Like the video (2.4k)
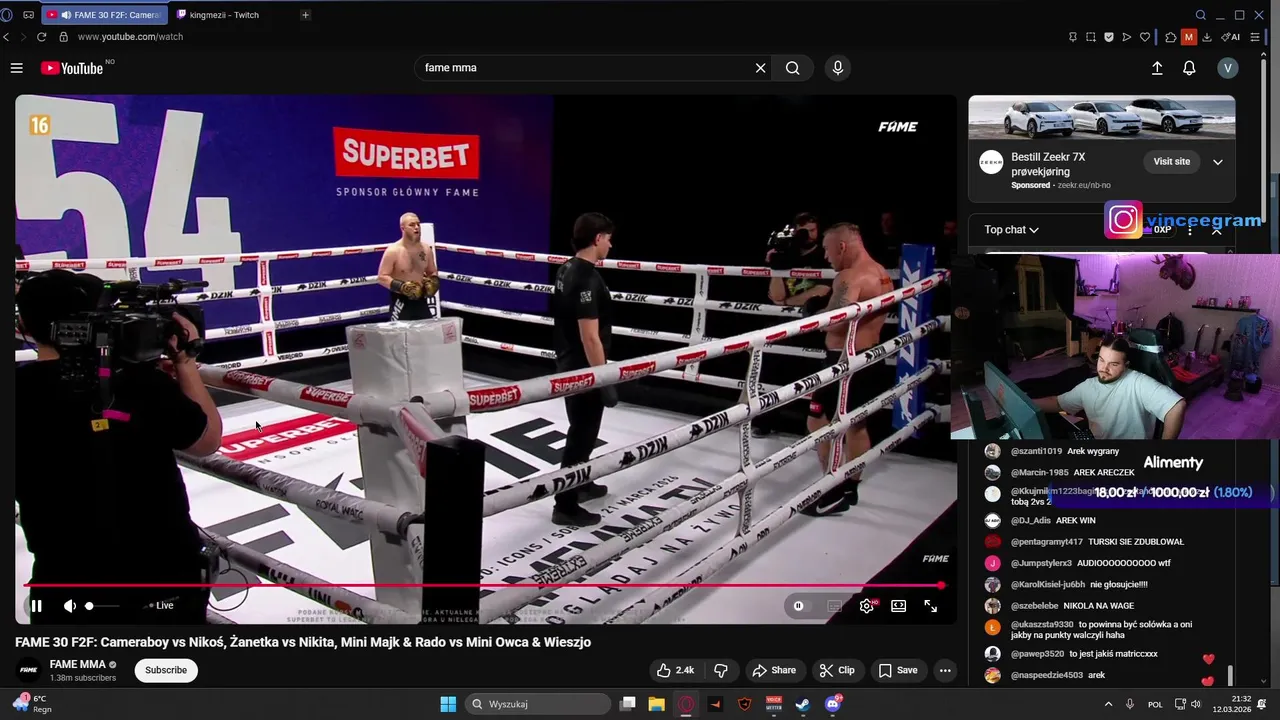This screenshot has width=1280, height=720. click(x=675, y=670)
